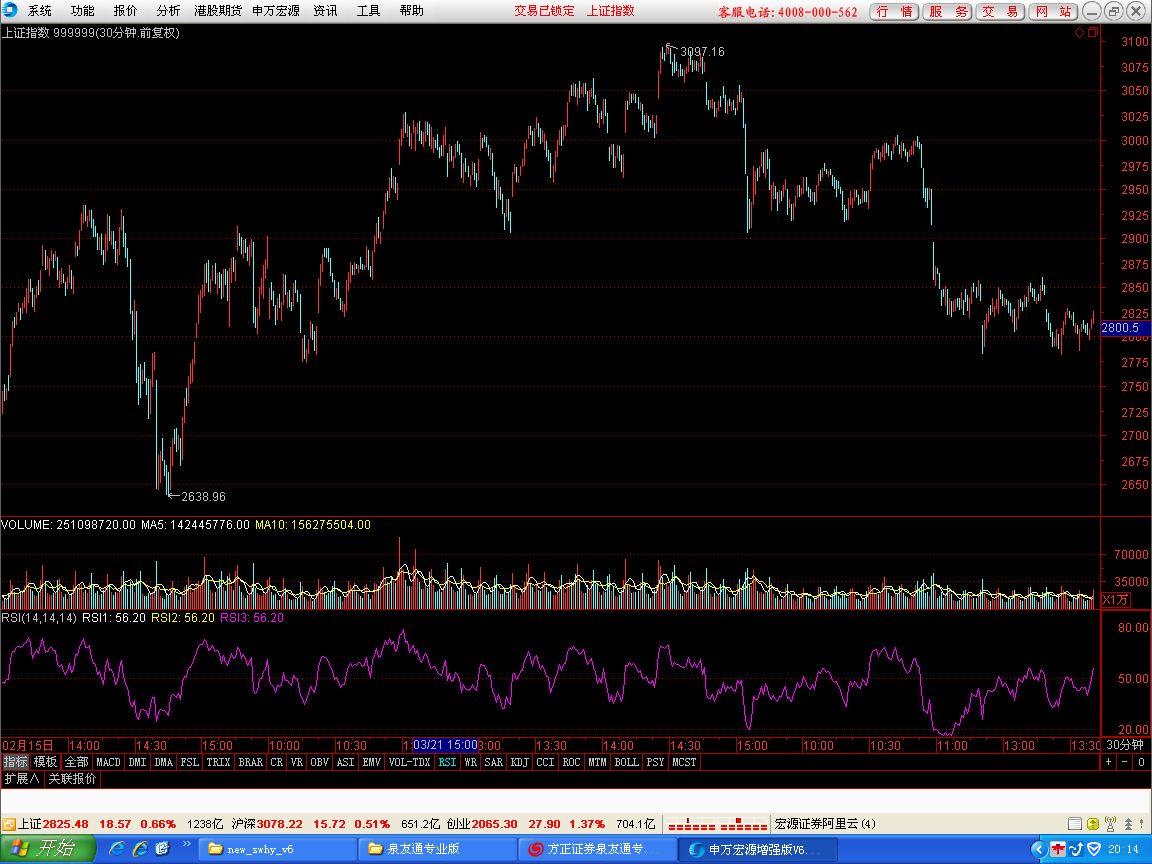Screen dimensions: 1152x864
Task: Switch the indicator to DMI
Action: [x=137, y=762]
